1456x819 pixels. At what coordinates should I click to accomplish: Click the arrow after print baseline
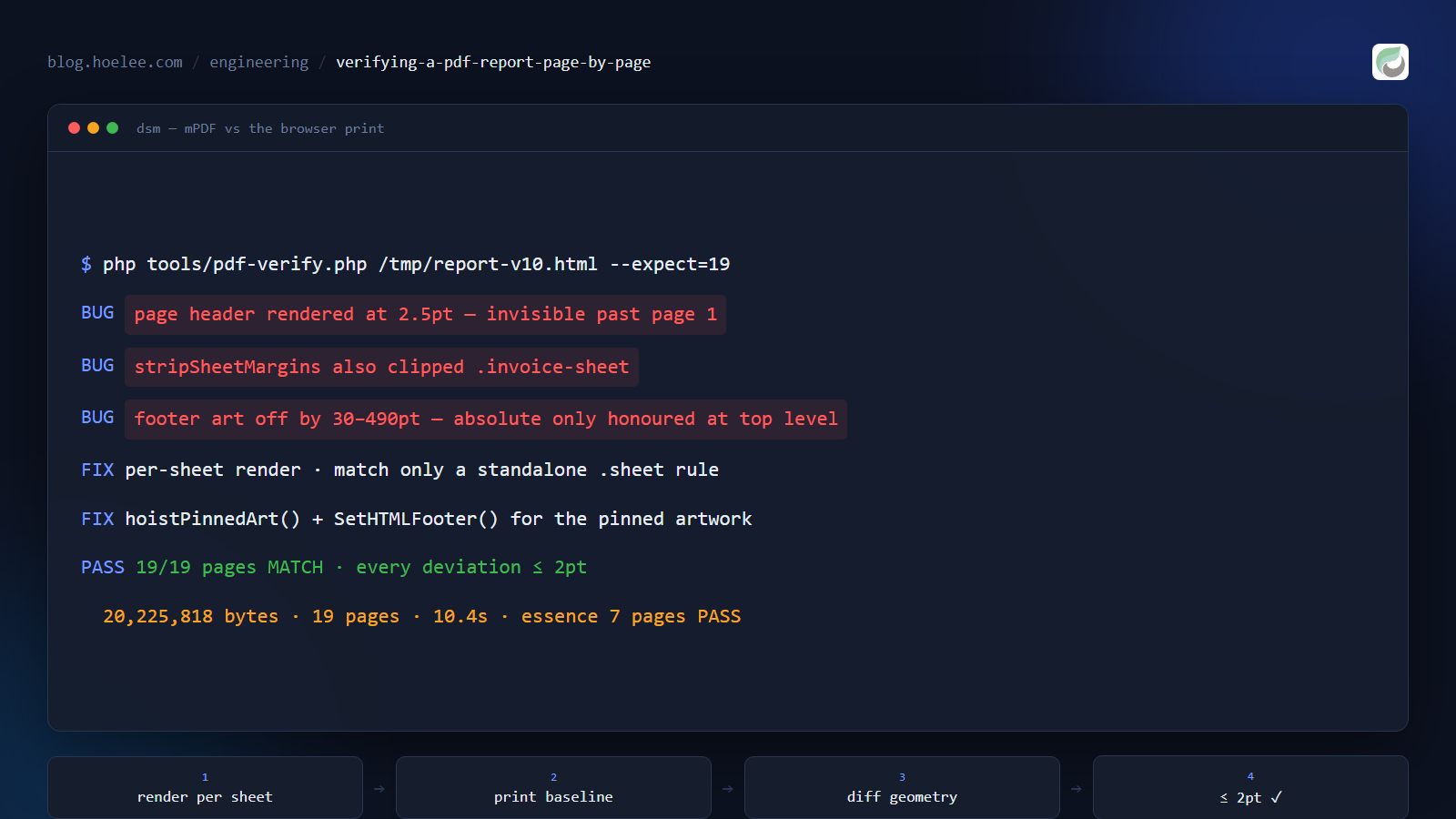click(x=728, y=789)
